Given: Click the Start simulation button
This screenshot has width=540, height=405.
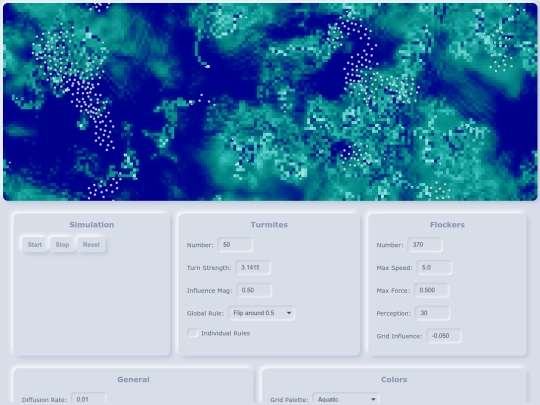Looking at the screenshot, I should pyautogui.click(x=35, y=245).
